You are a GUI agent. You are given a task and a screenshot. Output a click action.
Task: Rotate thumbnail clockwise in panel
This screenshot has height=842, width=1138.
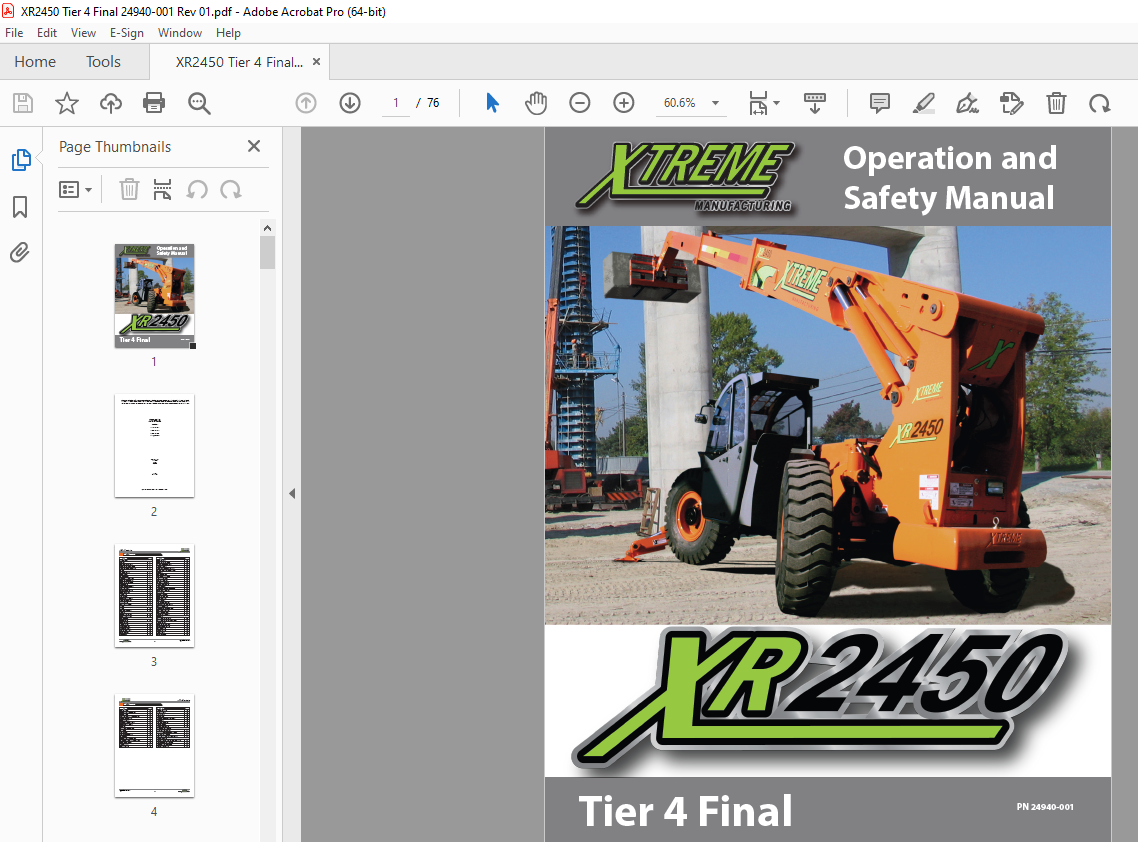click(231, 189)
